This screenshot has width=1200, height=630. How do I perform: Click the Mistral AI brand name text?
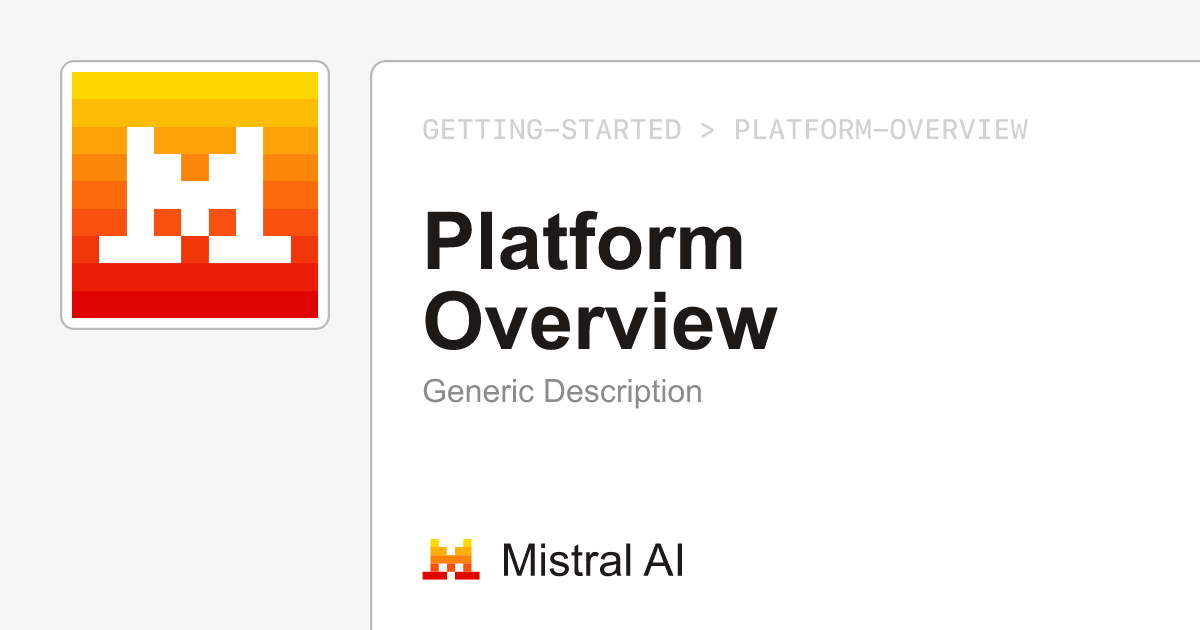point(593,560)
